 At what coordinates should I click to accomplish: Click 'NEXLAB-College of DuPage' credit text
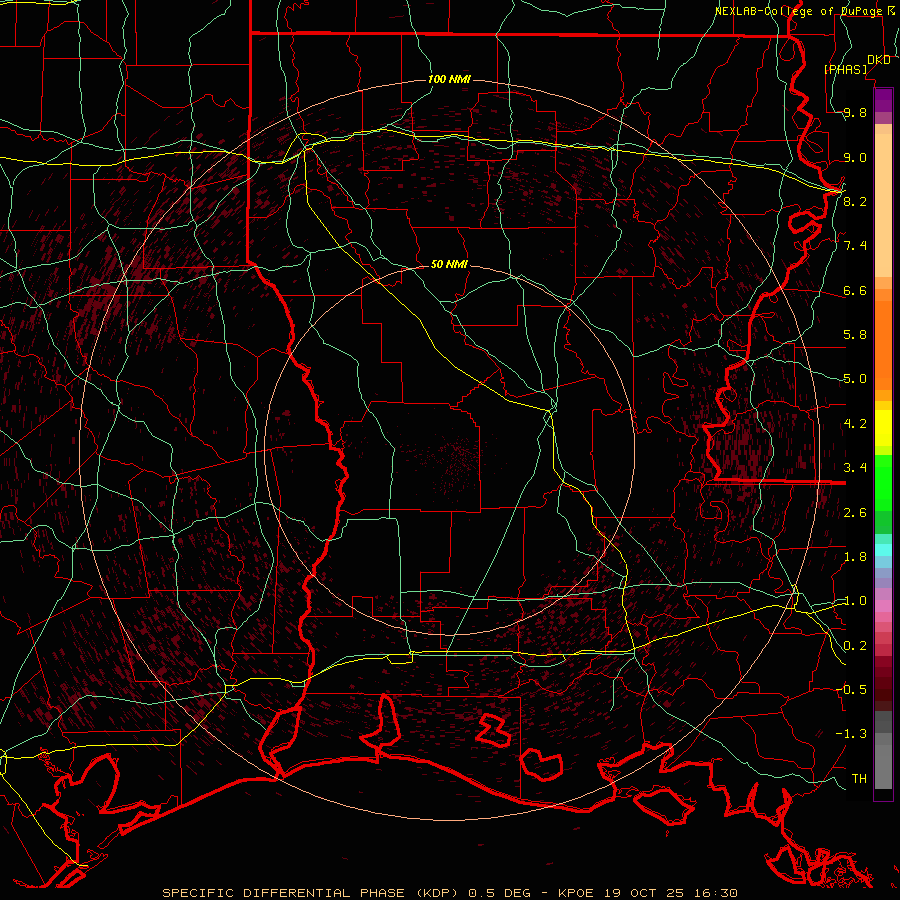(799, 11)
